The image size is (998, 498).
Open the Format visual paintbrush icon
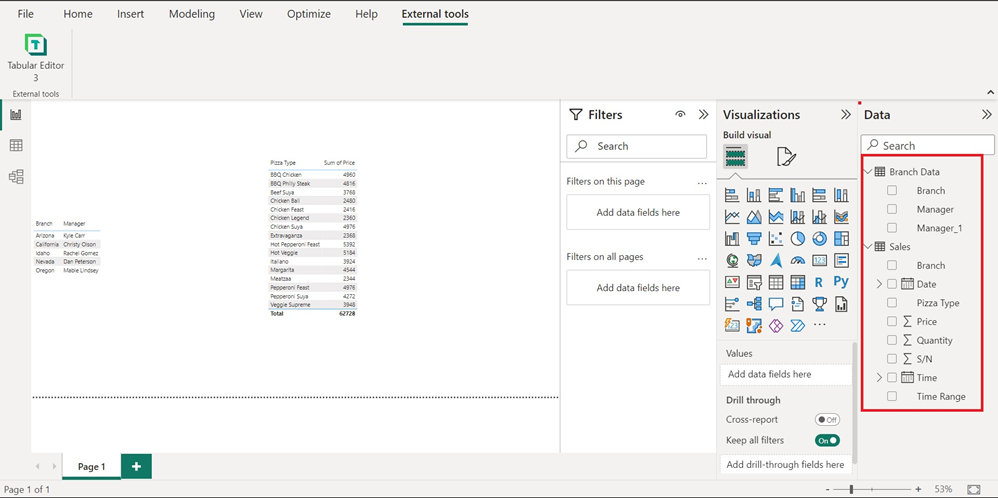click(786, 156)
